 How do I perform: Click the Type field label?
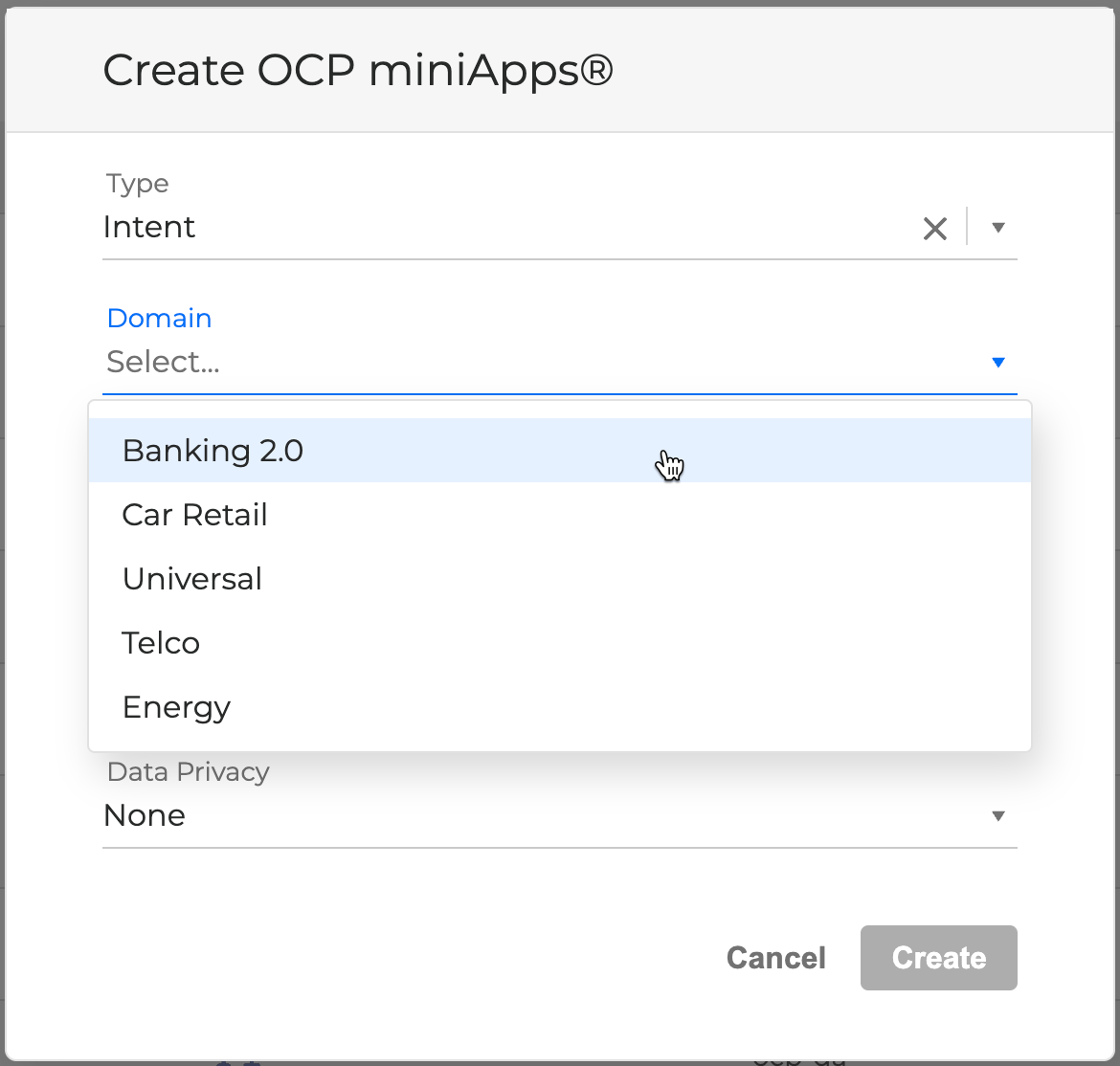click(137, 184)
